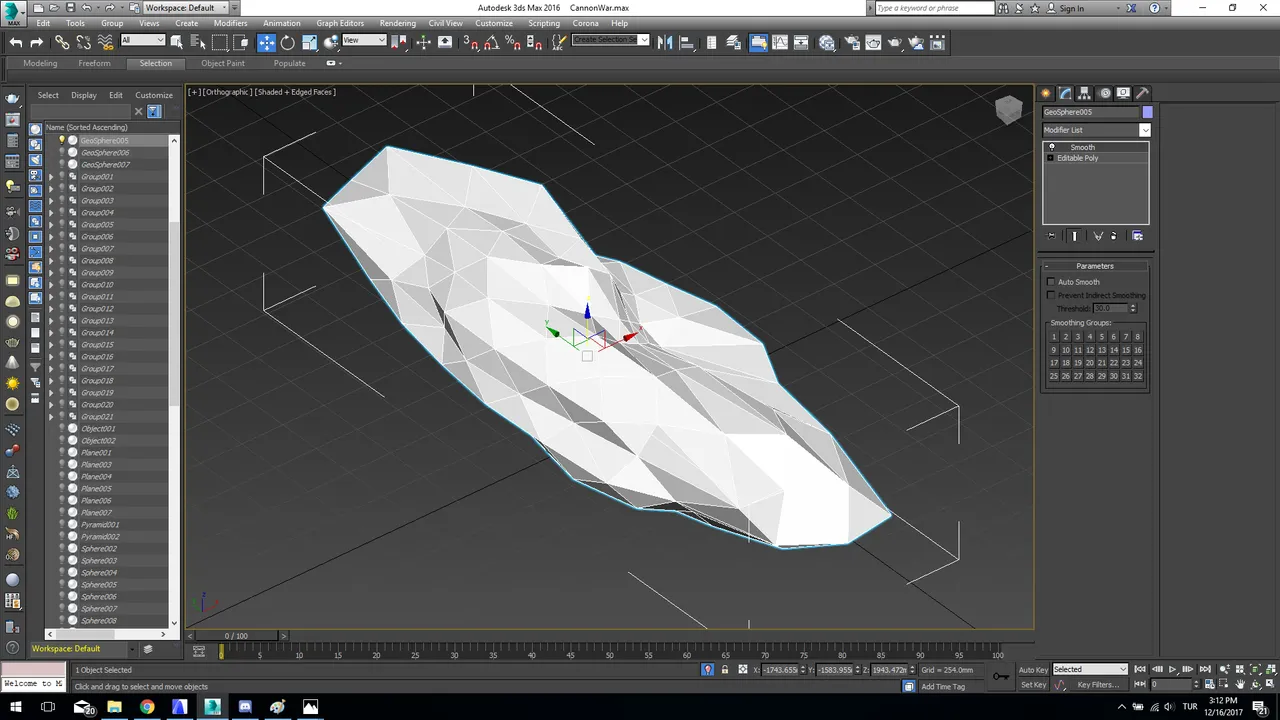
Task: Open the Workspace: Default dropdown
Action: coord(185,8)
